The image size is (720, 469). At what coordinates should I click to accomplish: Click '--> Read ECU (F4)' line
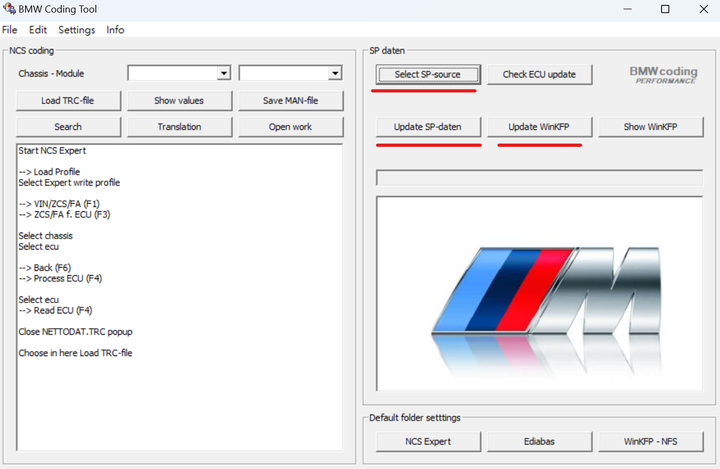click(55, 311)
